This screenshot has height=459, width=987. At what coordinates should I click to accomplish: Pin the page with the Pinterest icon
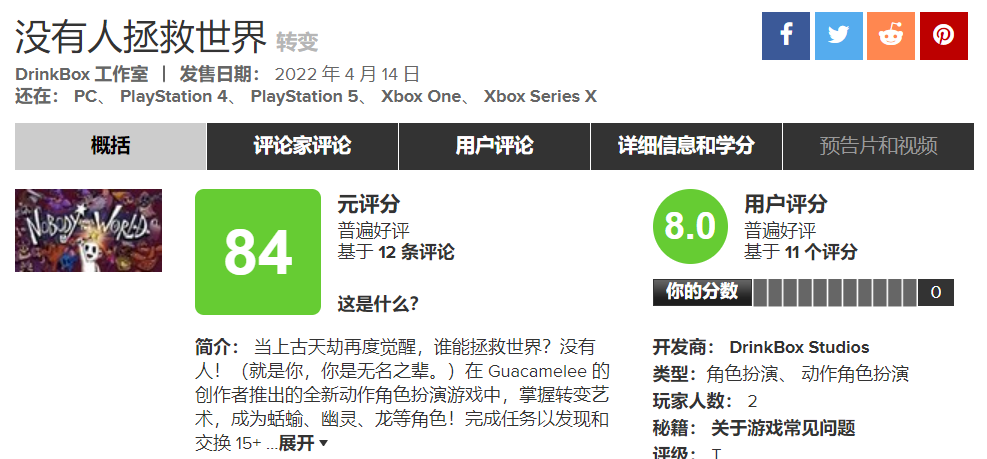(944, 36)
